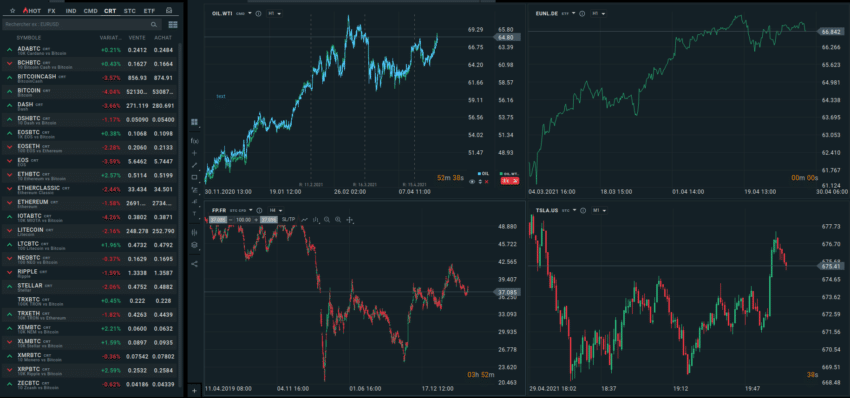This screenshot has width=850, height=398.
Task: Expand the OIL.WTI symbol dropdown
Action: click(250, 14)
